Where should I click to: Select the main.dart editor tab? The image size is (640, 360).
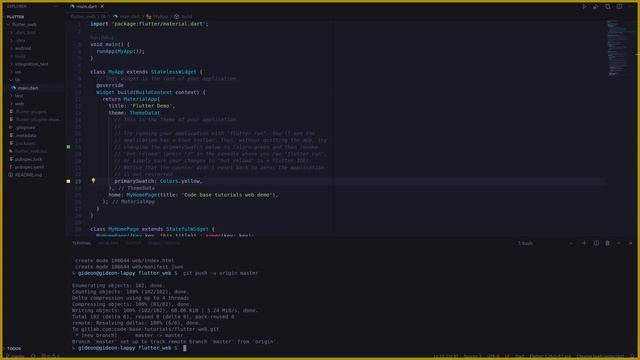(86, 7)
